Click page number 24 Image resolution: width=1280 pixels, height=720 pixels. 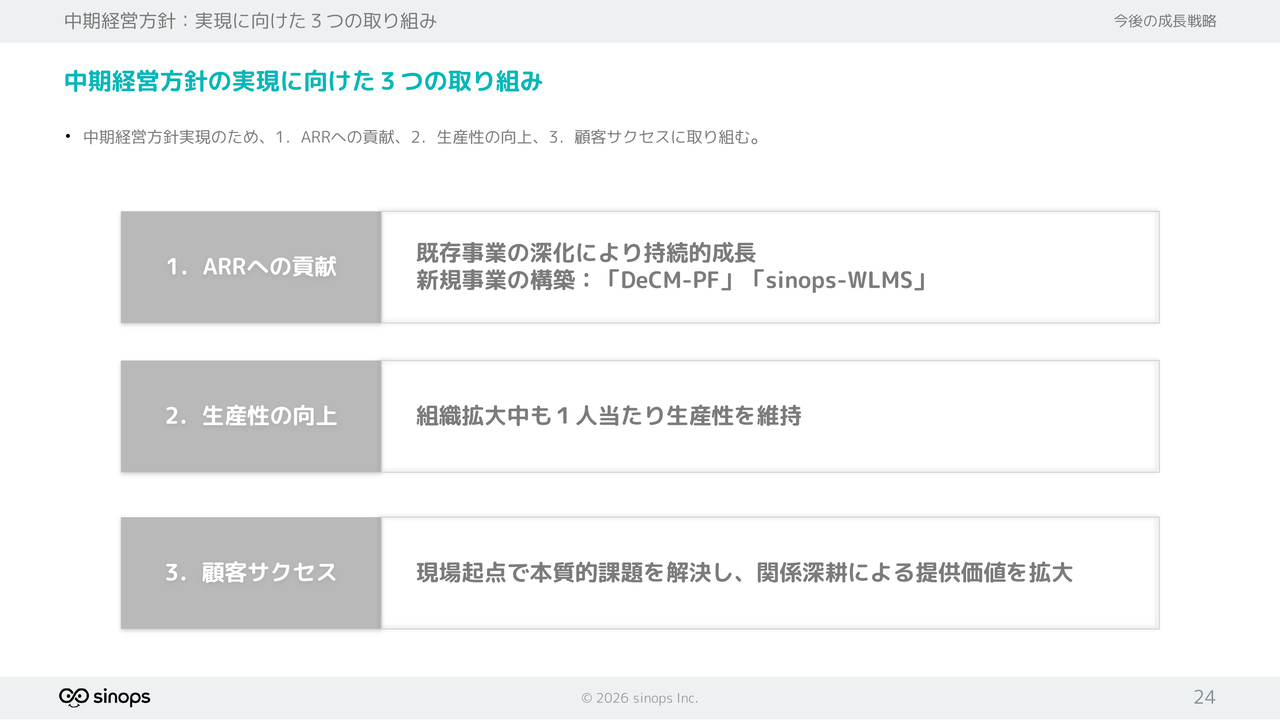coord(1204,697)
